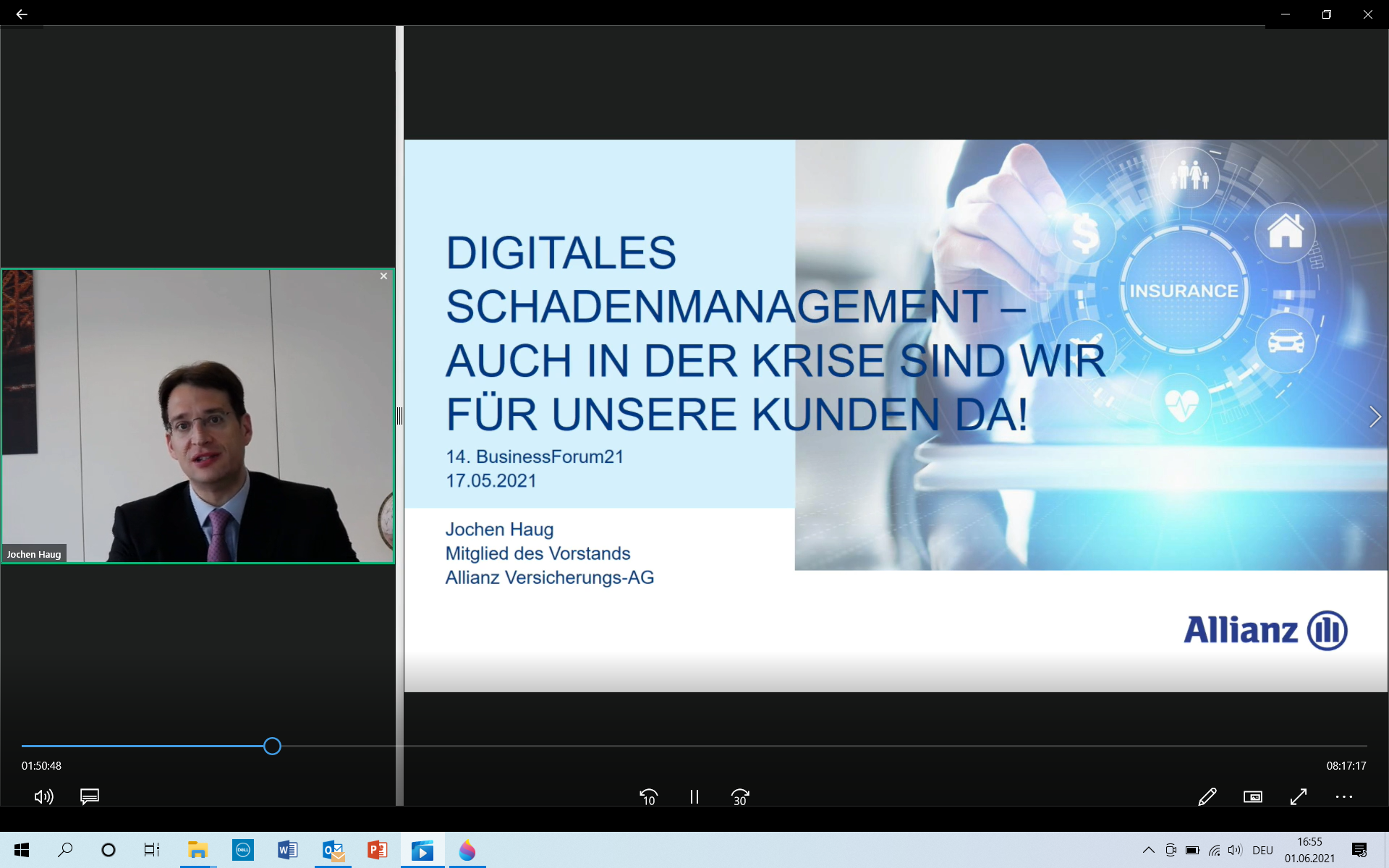The height and width of the screenshot is (868, 1389).
Task: Click the next slide chevron arrow
Action: coord(1375,417)
